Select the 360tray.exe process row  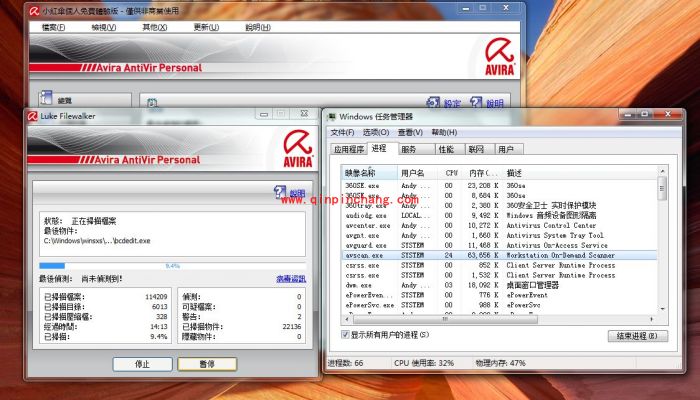click(x=499, y=205)
